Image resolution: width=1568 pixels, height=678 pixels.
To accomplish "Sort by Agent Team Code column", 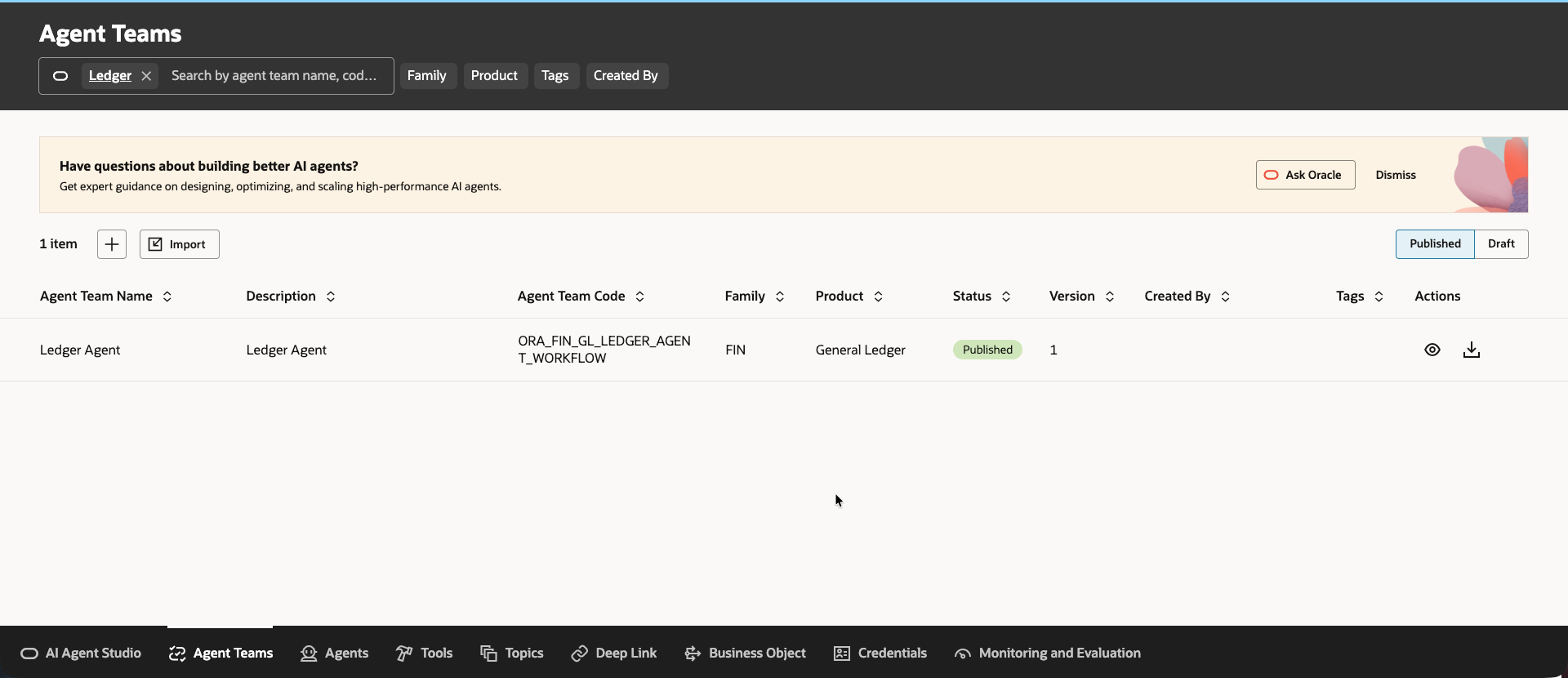I will tap(640, 297).
